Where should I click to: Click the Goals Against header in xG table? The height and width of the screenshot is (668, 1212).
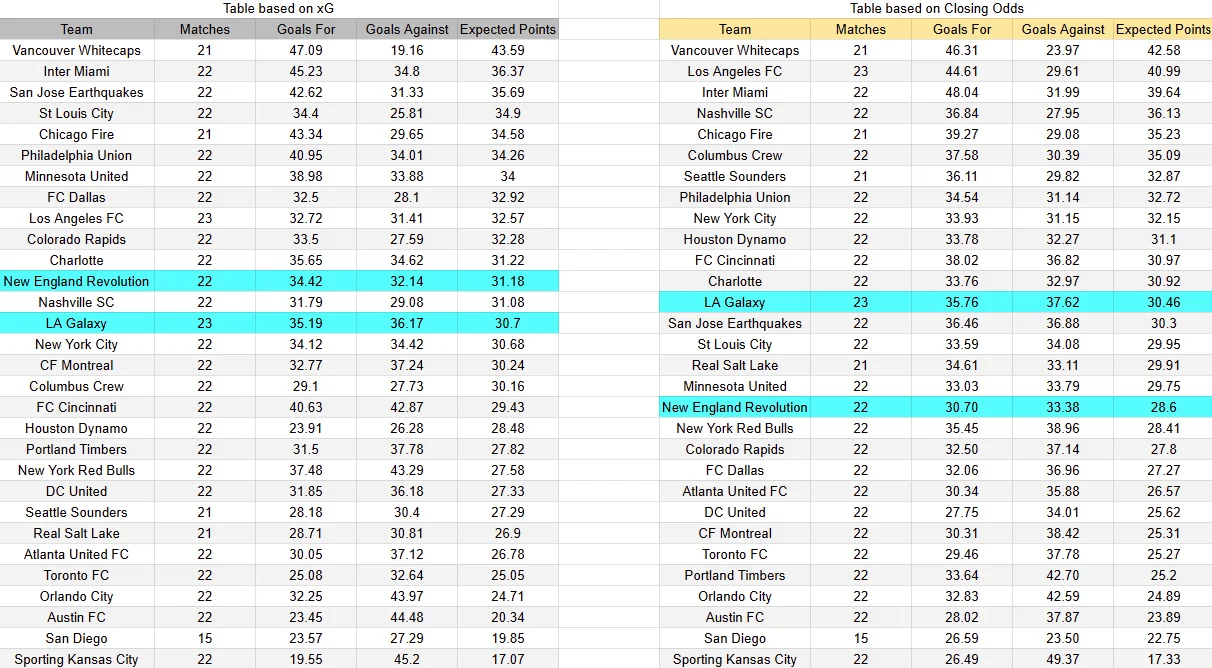point(408,29)
